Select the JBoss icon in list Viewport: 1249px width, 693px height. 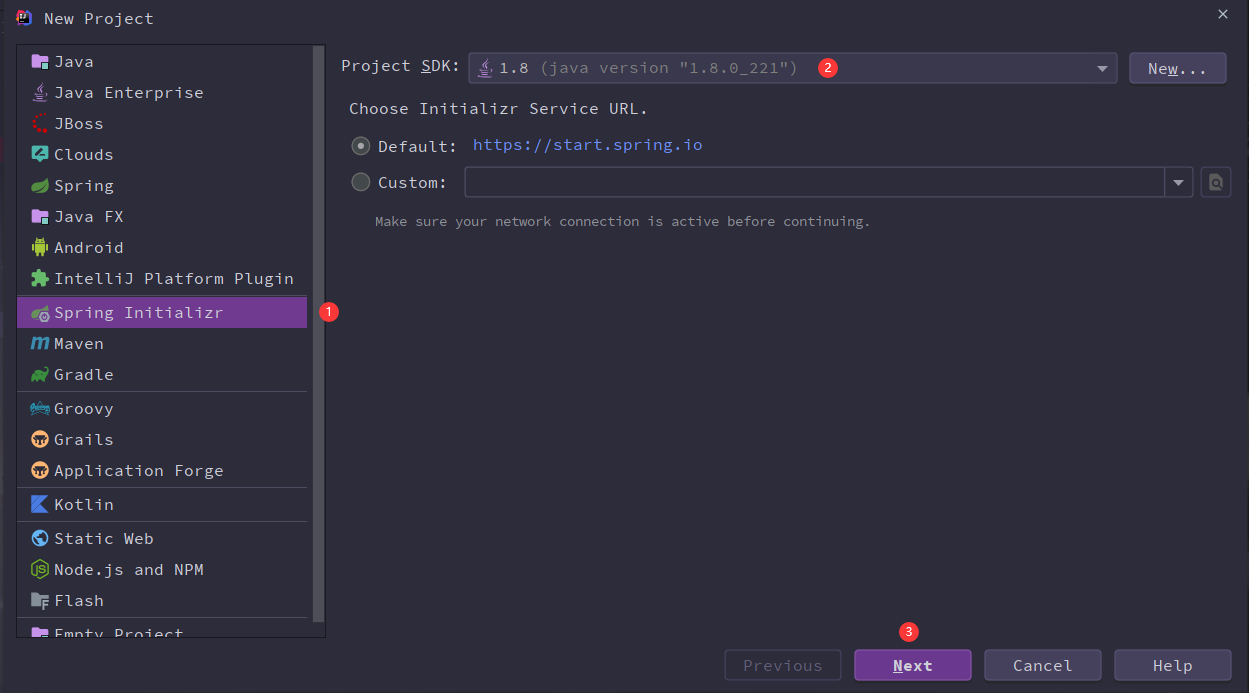coord(40,124)
